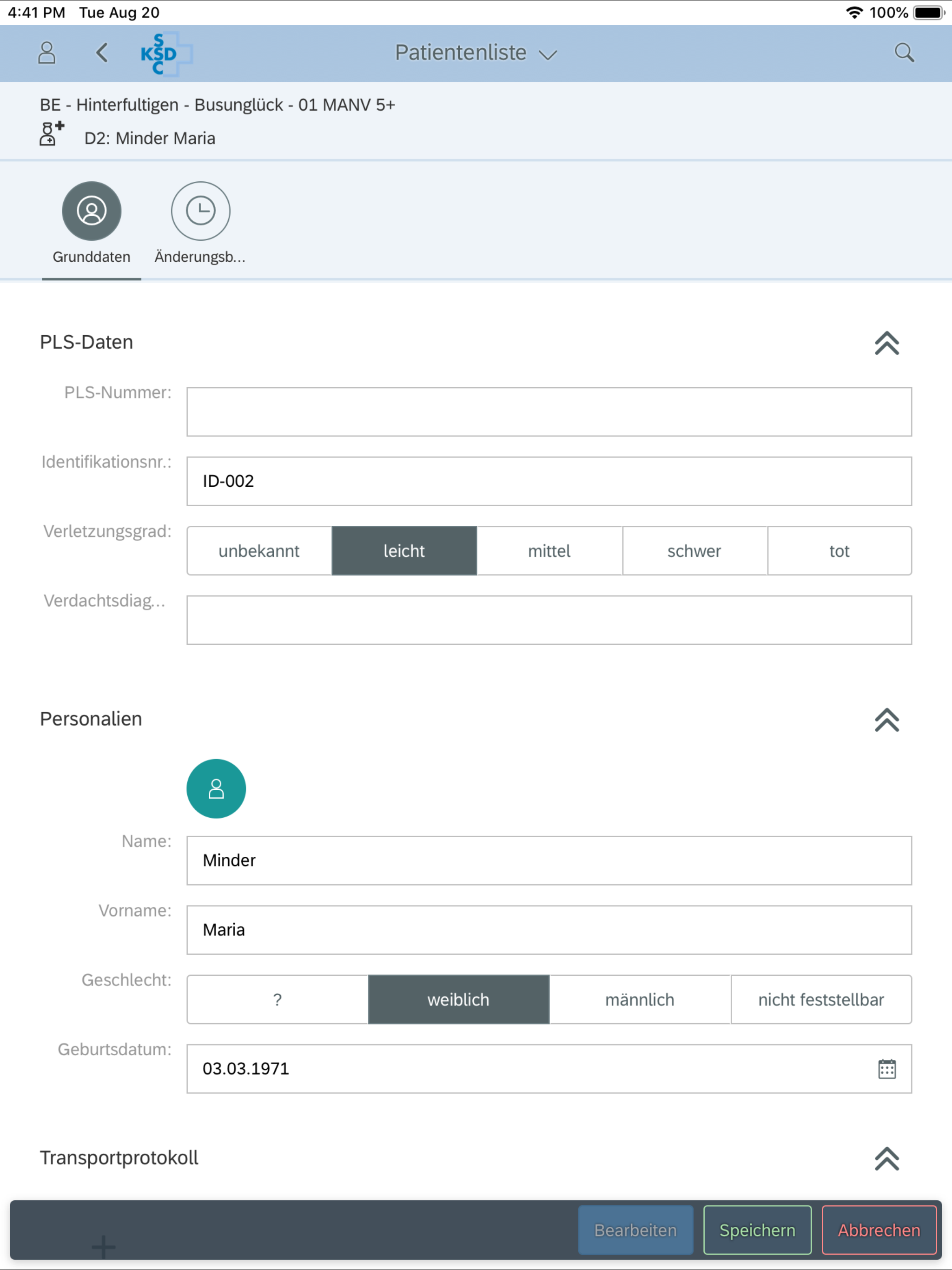Open search with the magnifier icon
This screenshot has height=1270, width=952.
904,53
